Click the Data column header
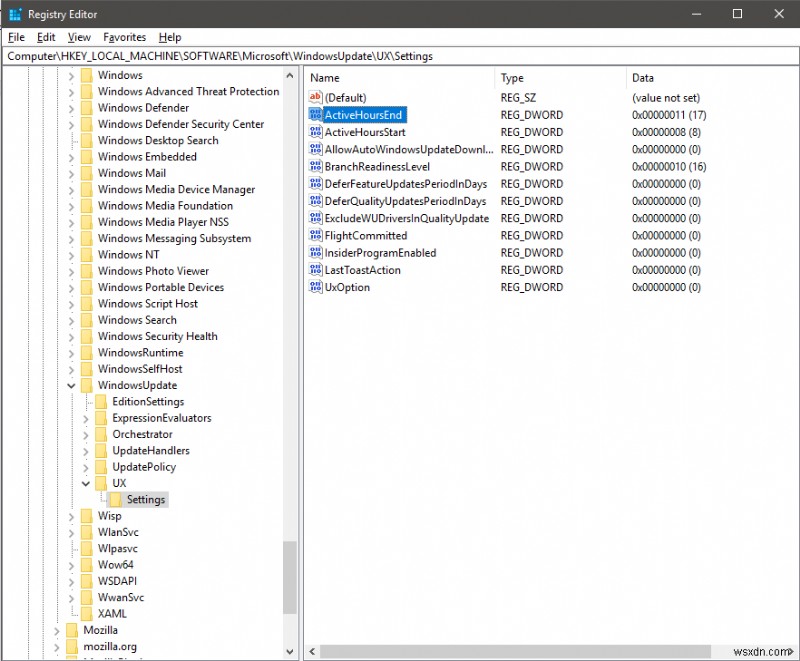Image resolution: width=800 pixels, height=661 pixels. (640, 78)
